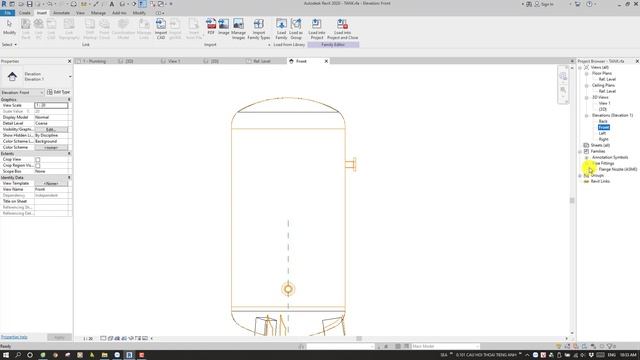Click Load into Project and Close icon
This screenshot has width=640, height=360.
click(x=342, y=29)
